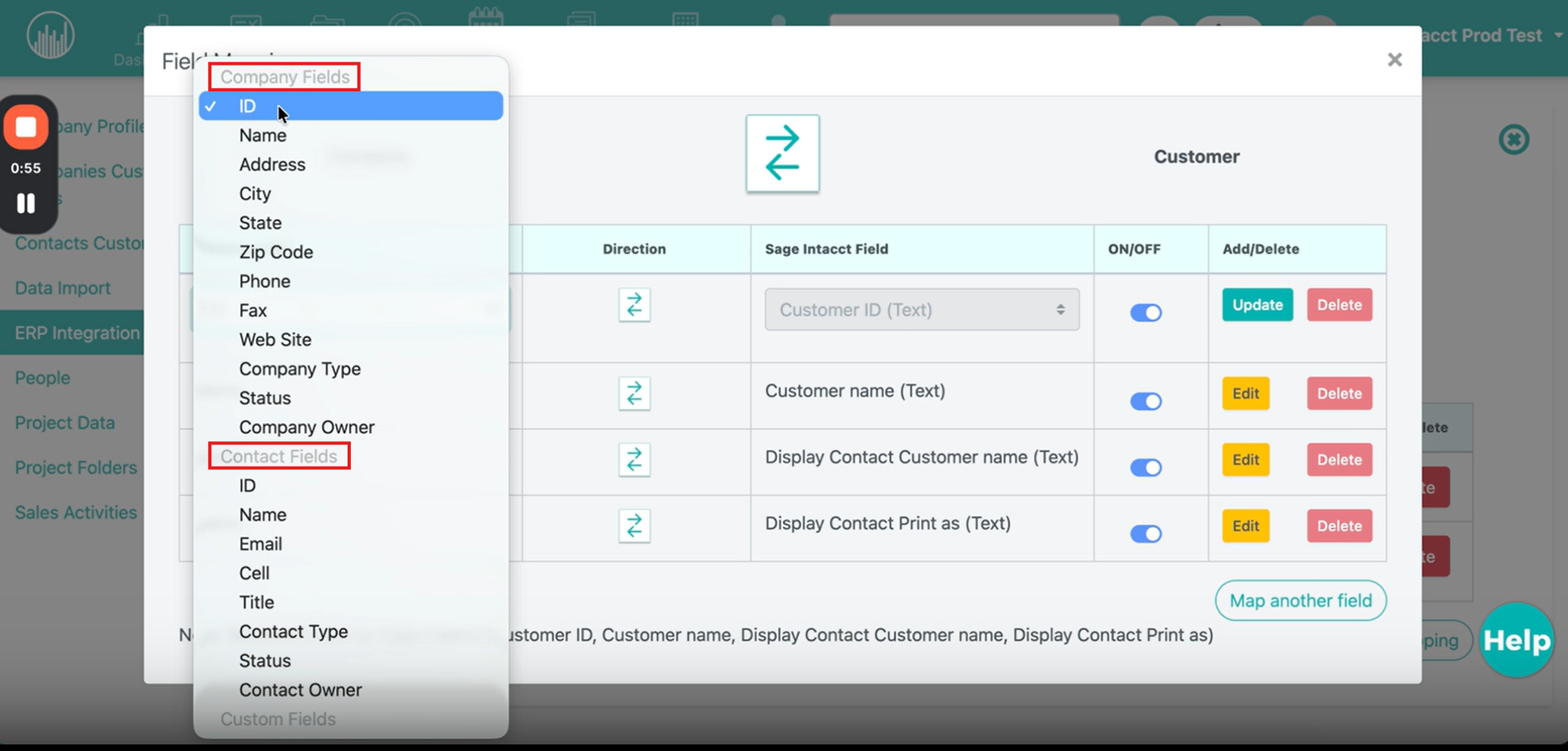Open the Help chat bubble

pyautogui.click(x=1515, y=640)
